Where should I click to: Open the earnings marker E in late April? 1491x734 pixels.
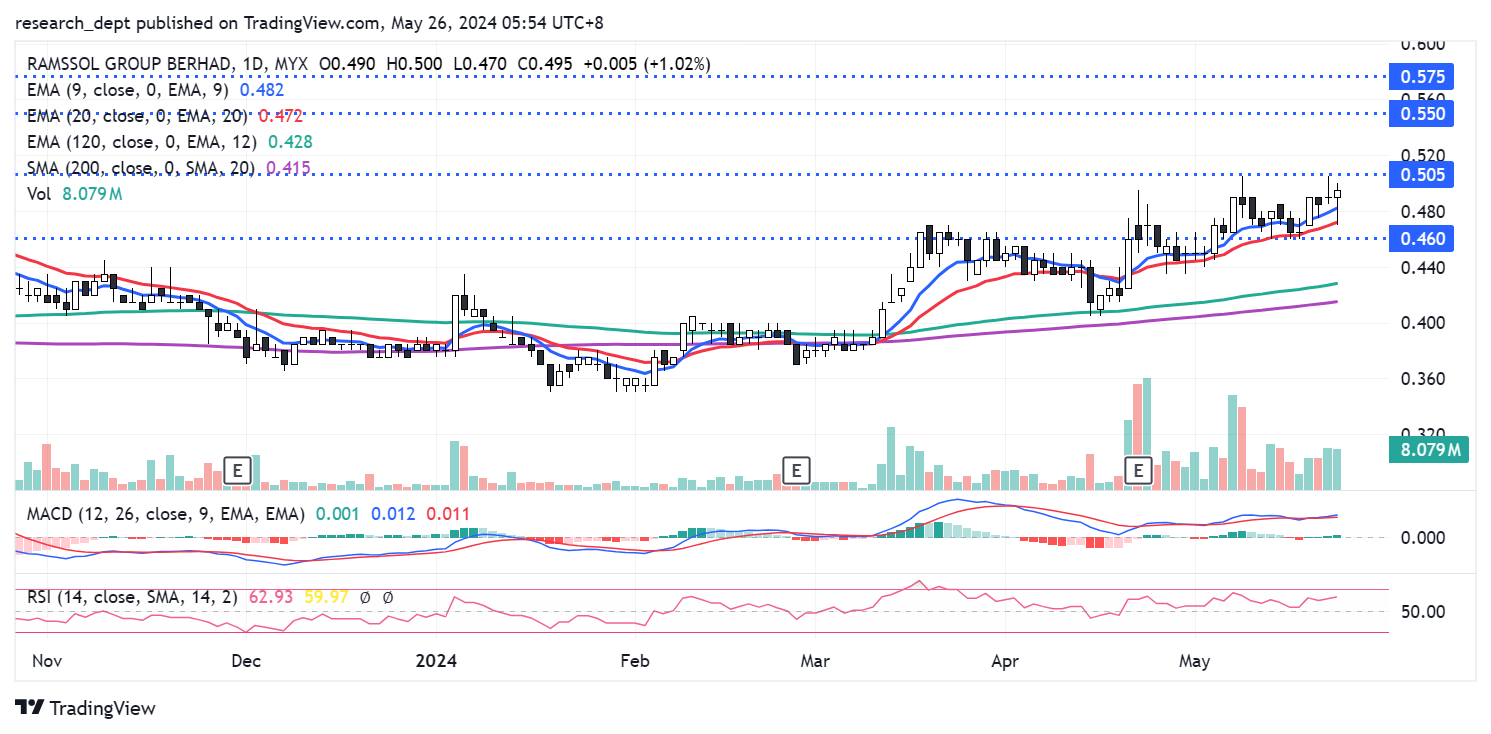[x=1137, y=469]
